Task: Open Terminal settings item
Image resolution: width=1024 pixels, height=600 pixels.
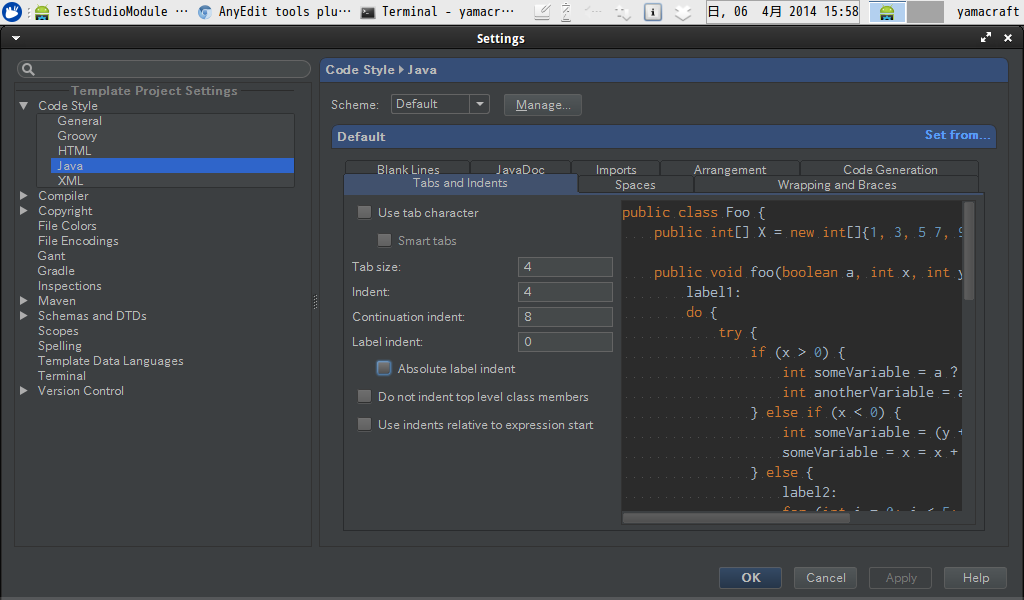Action: coord(62,376)
